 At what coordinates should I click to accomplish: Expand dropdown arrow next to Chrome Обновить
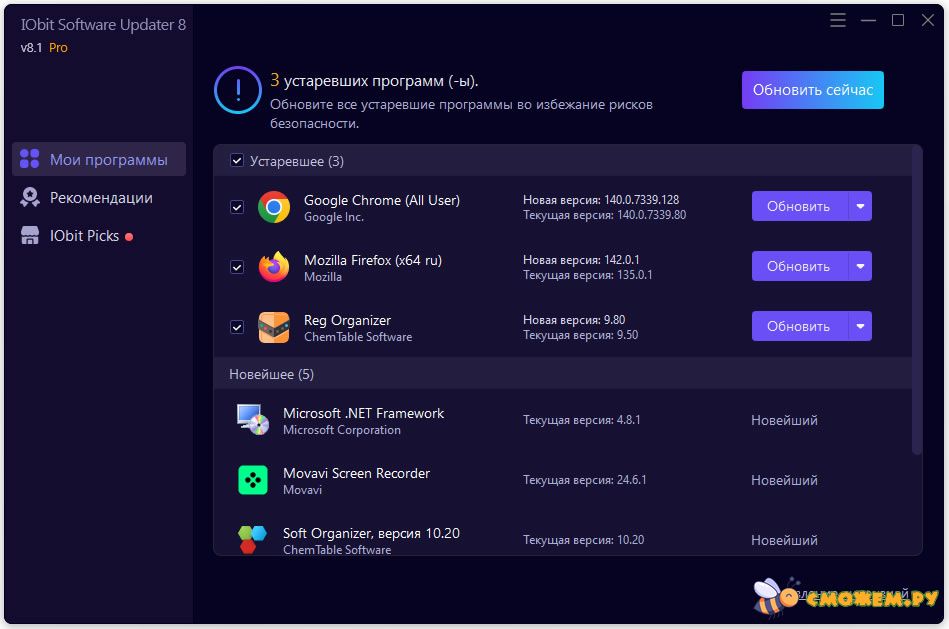(860, 207)
